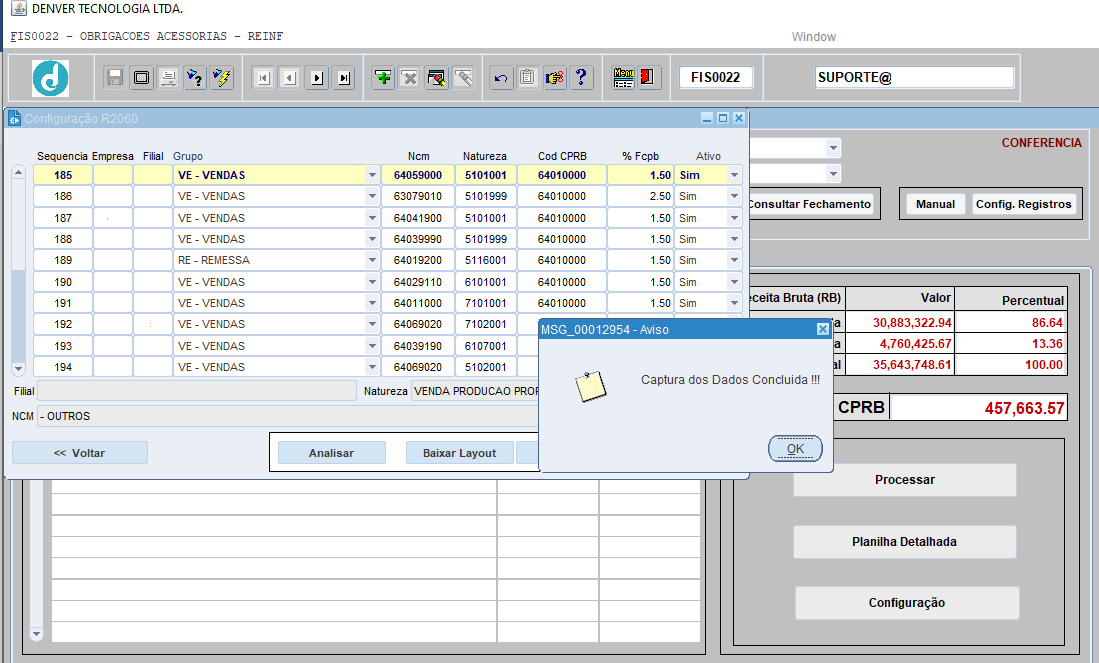1099x663 pixels.
Task: Click the Denver 'd' logo
Action: click(x=50, y=78)
